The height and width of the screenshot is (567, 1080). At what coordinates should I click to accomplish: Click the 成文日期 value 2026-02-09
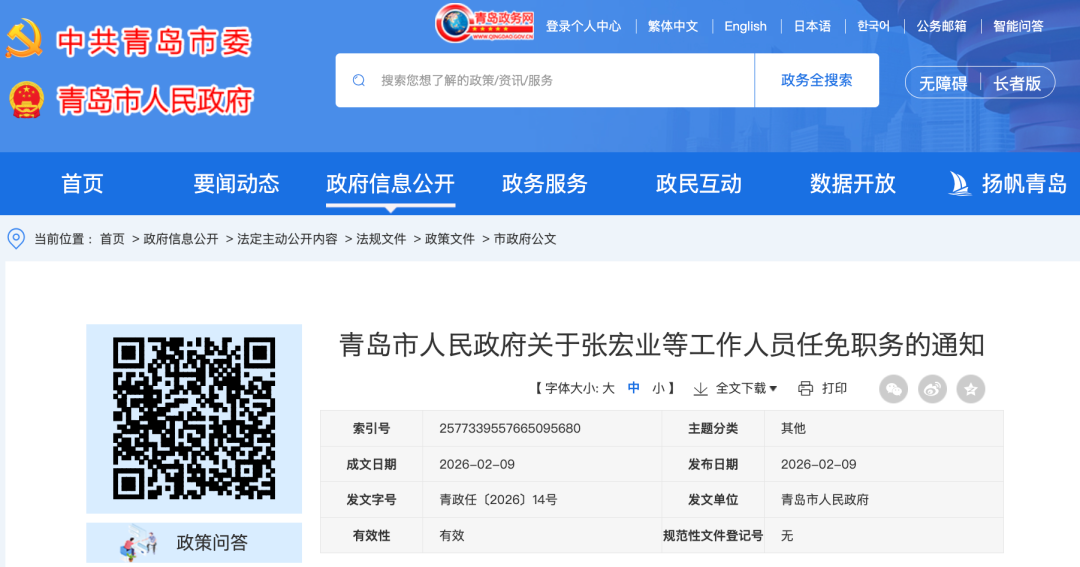[x=477, y=464]
